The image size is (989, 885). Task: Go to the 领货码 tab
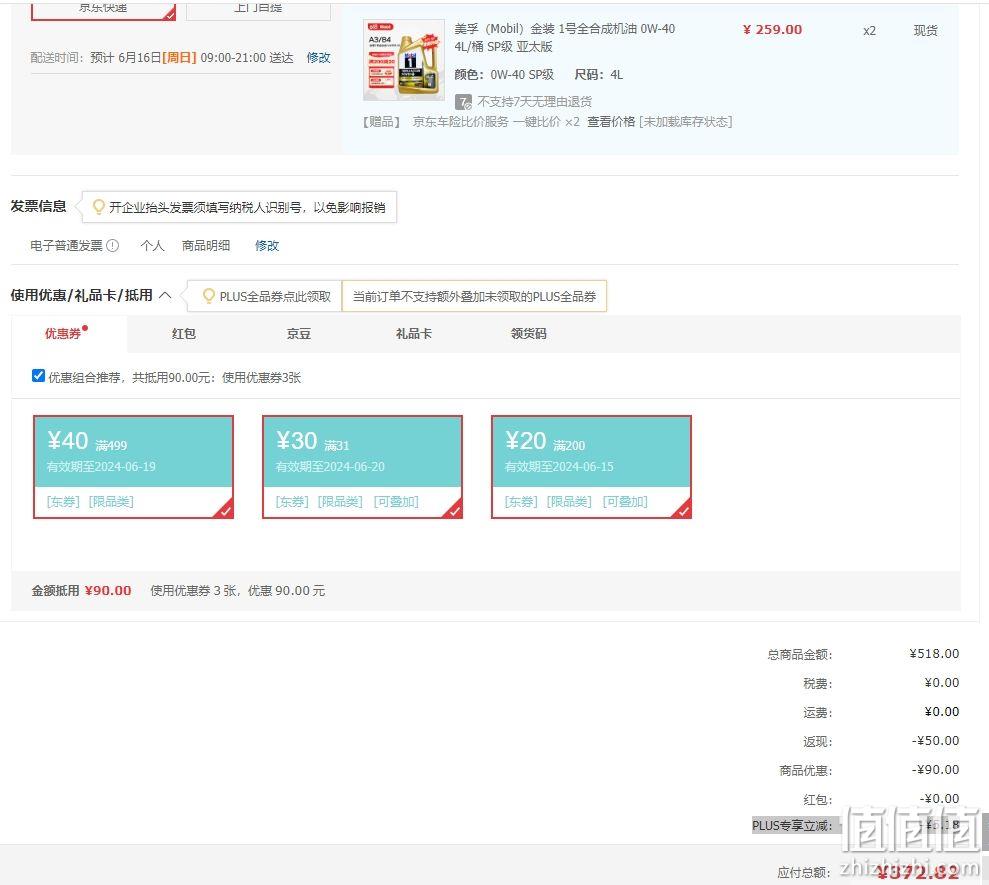click(x=529, y=334)
